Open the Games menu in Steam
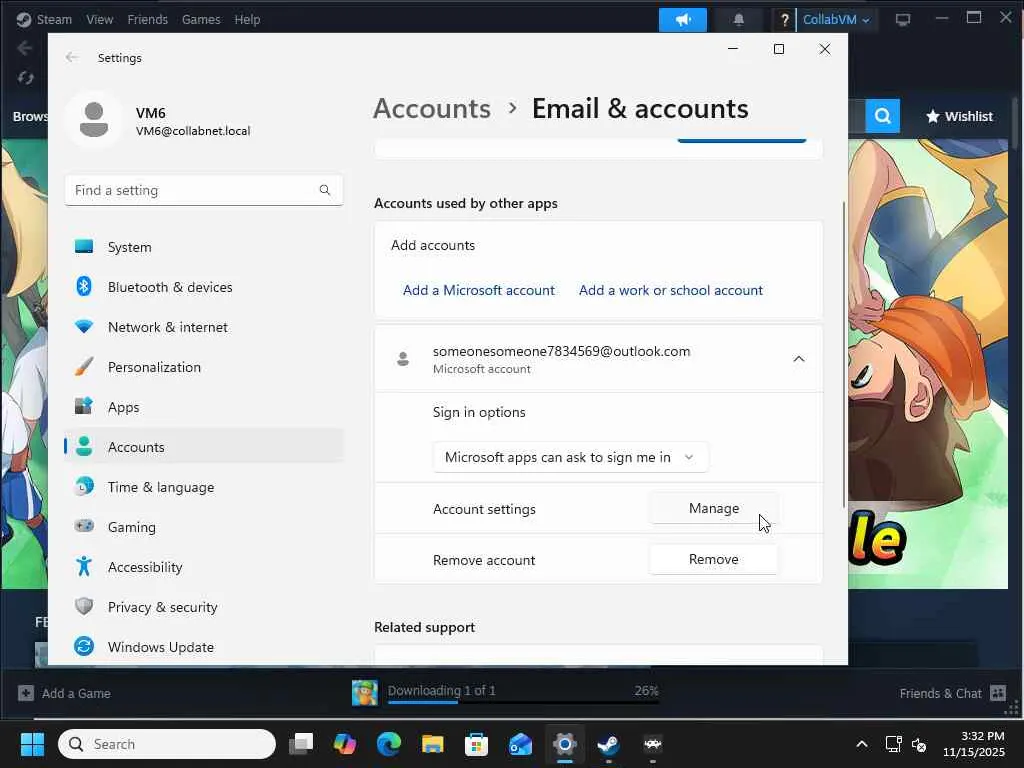 201,20
